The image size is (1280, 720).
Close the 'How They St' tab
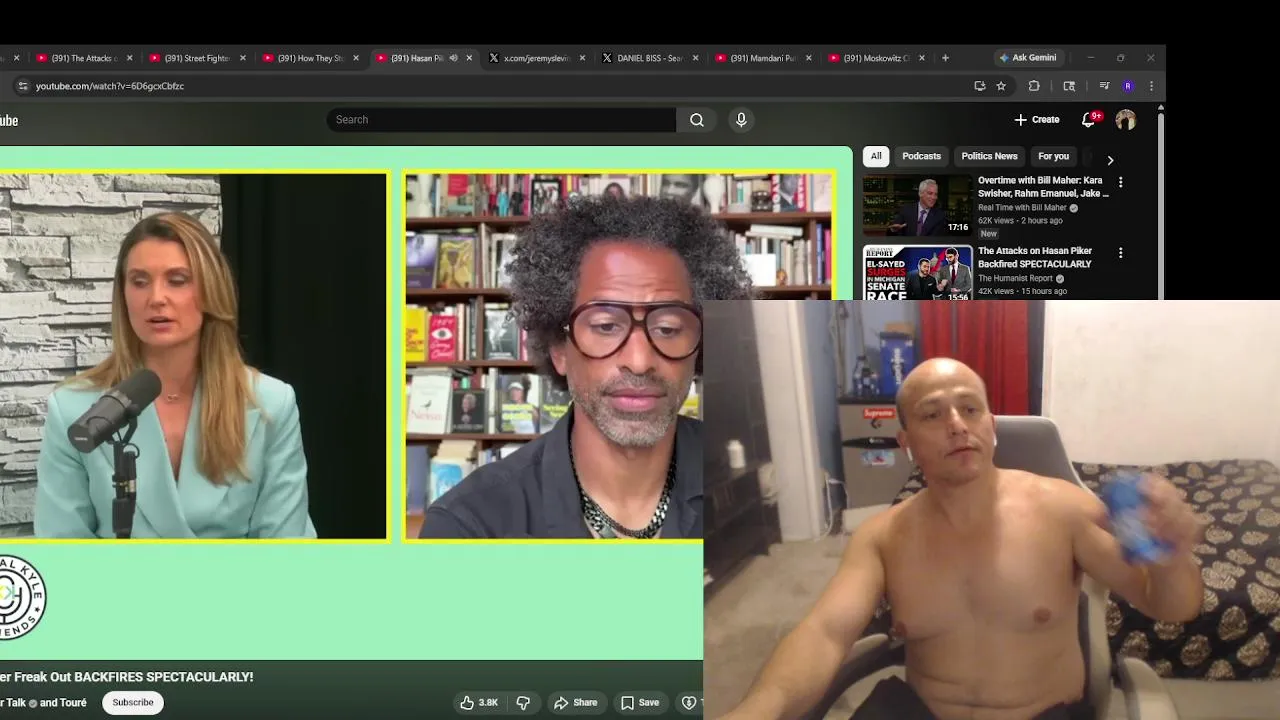356,58
